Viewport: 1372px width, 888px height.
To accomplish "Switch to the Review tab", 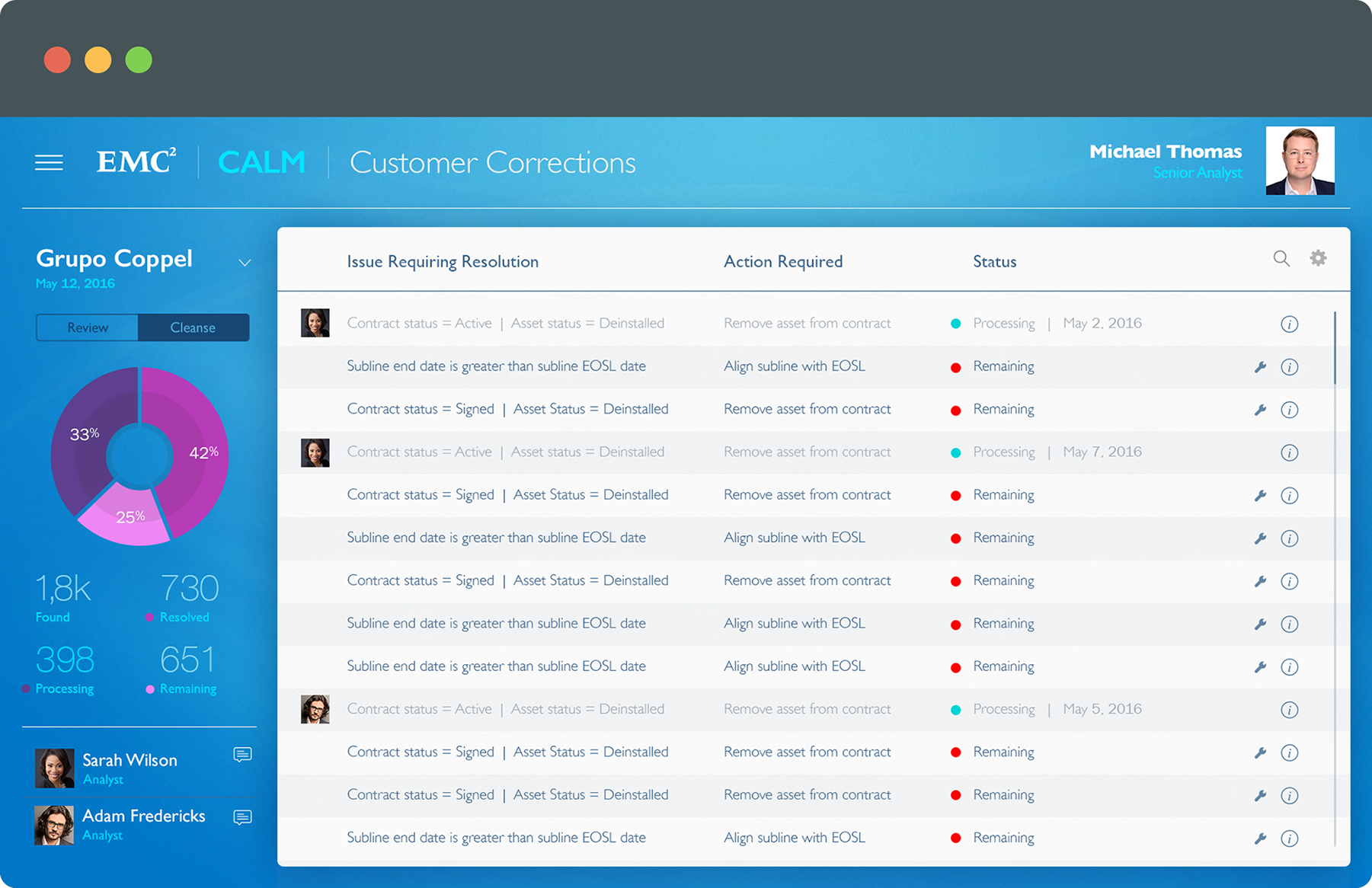I will point(88,327).
